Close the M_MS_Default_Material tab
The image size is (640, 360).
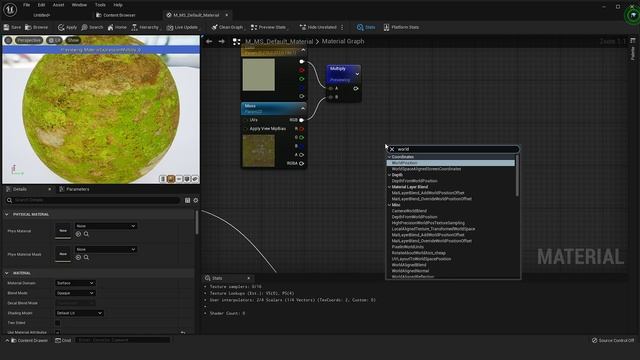227,15
